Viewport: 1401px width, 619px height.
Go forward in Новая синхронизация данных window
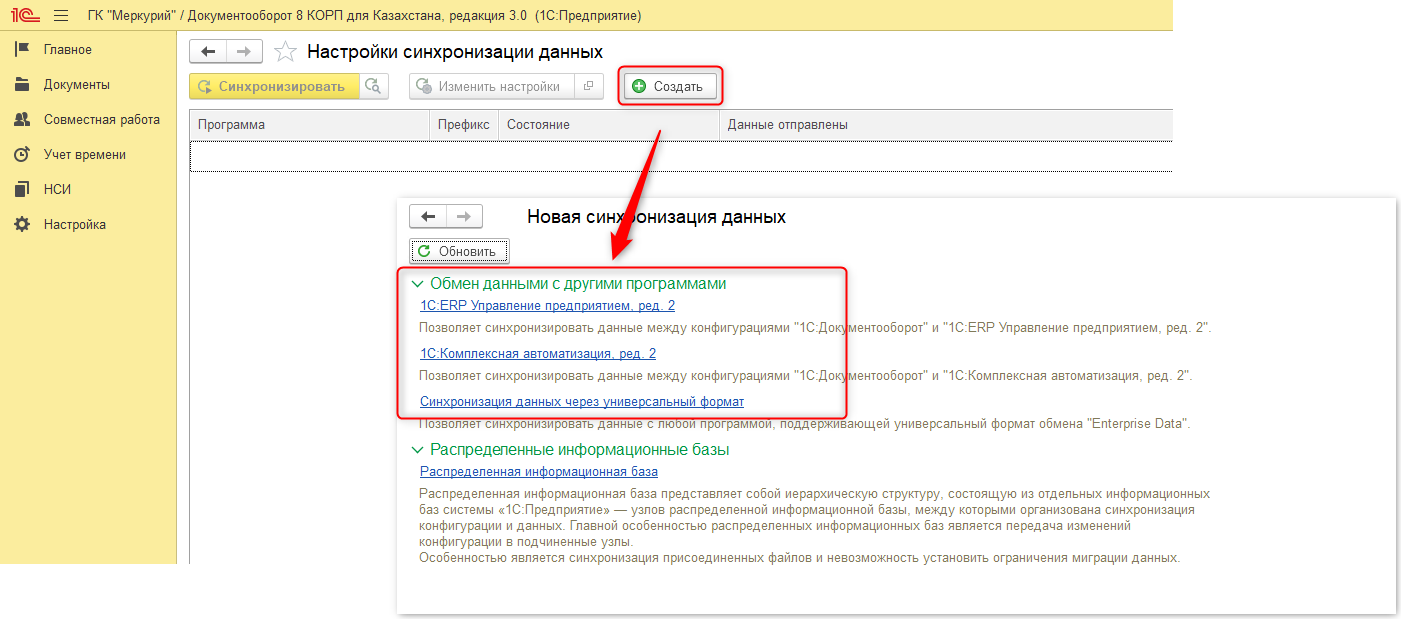pos(464,217)
